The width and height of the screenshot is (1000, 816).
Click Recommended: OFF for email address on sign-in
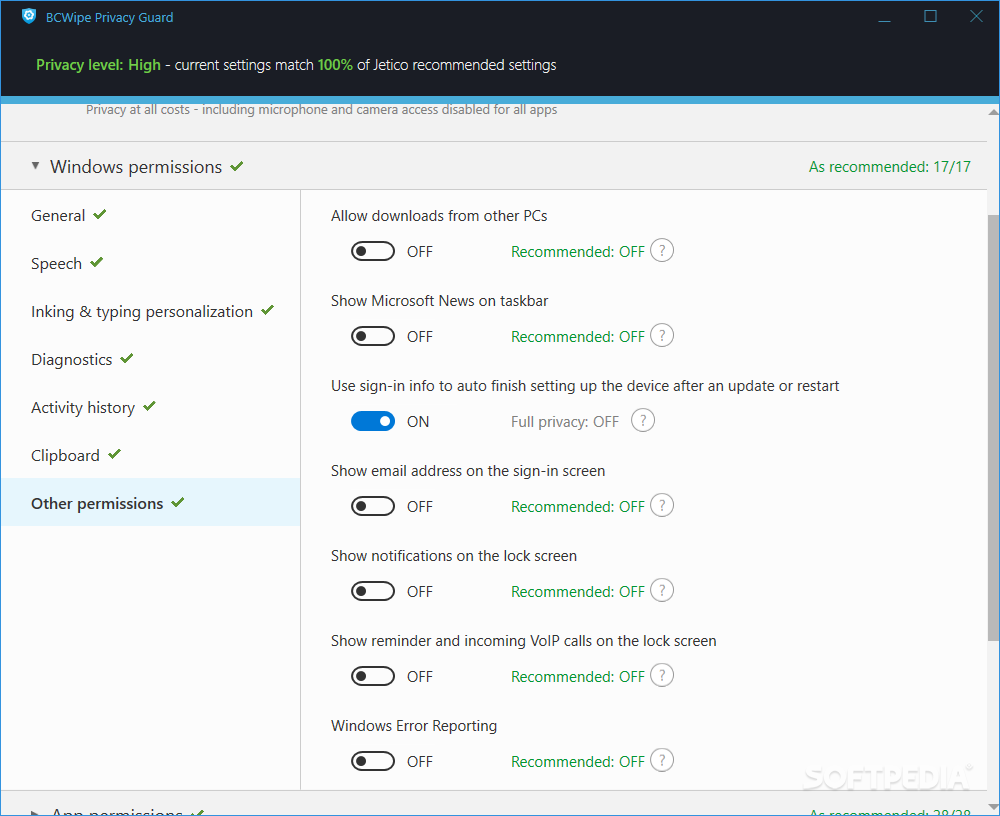tap(578, 507)
